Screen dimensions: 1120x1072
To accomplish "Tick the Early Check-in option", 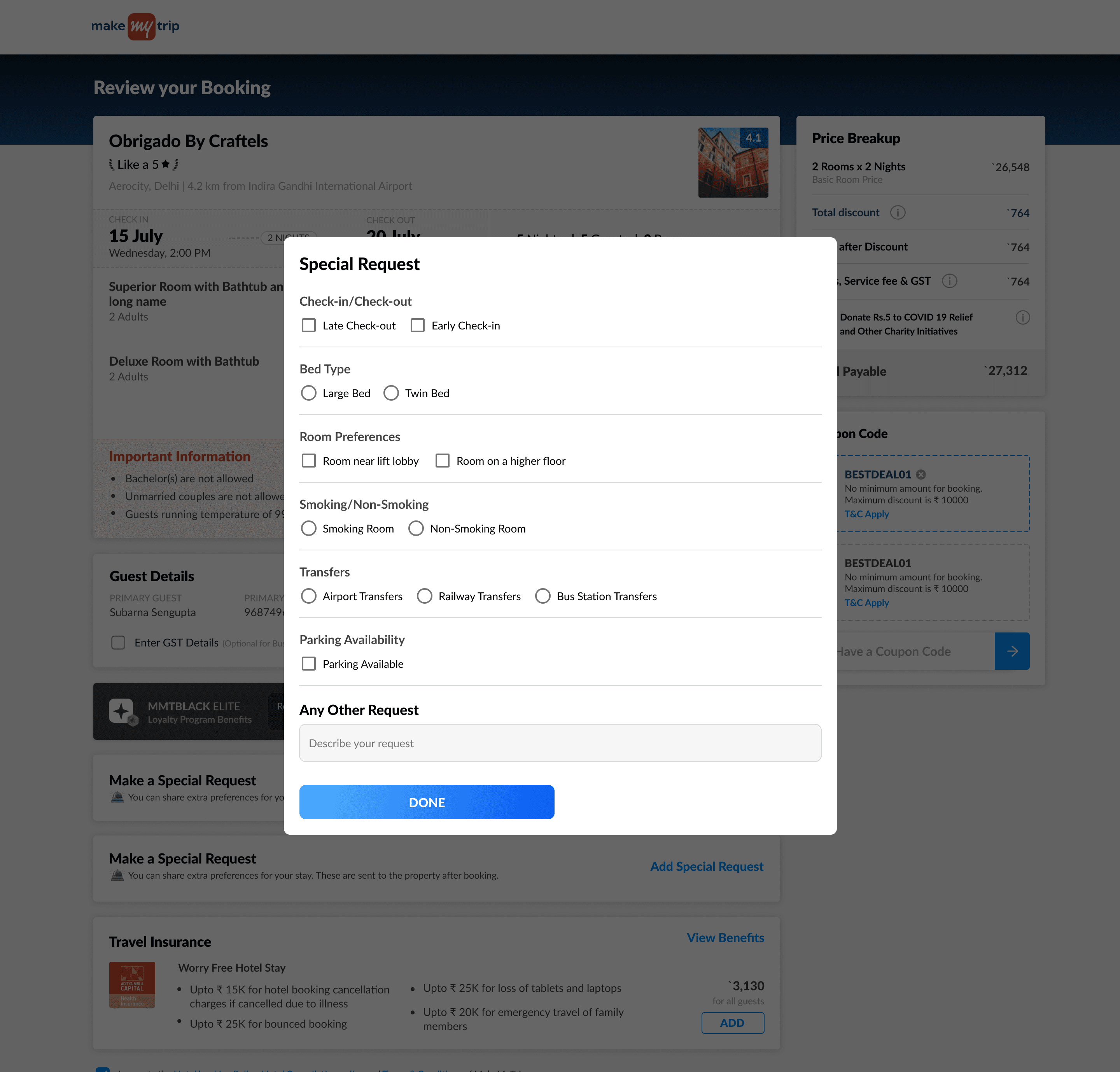I will 418,326.
